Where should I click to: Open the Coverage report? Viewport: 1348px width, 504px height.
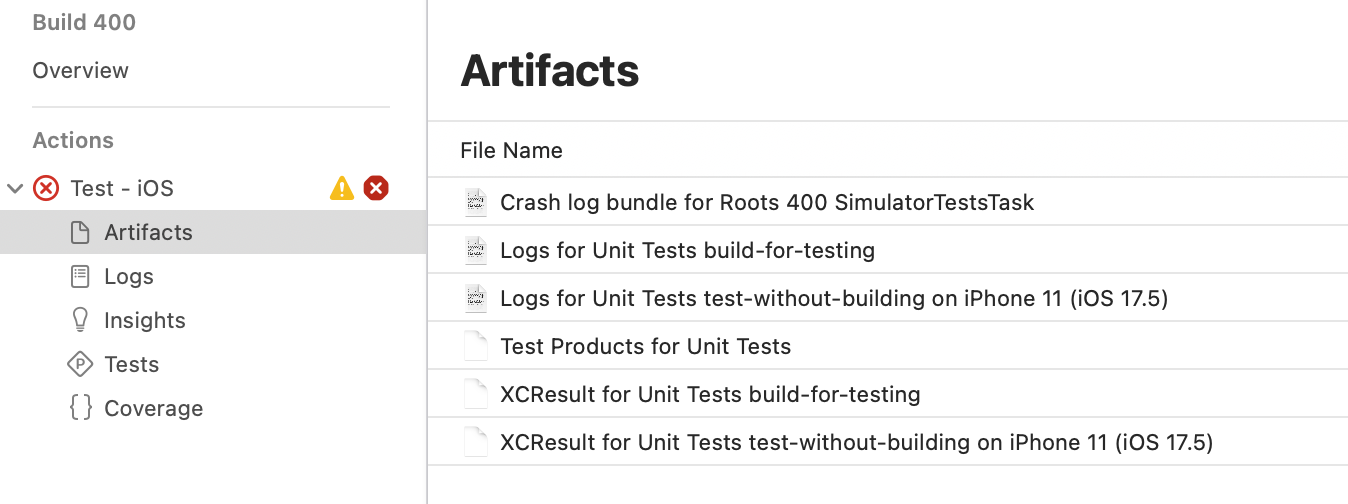coord(153,408)
